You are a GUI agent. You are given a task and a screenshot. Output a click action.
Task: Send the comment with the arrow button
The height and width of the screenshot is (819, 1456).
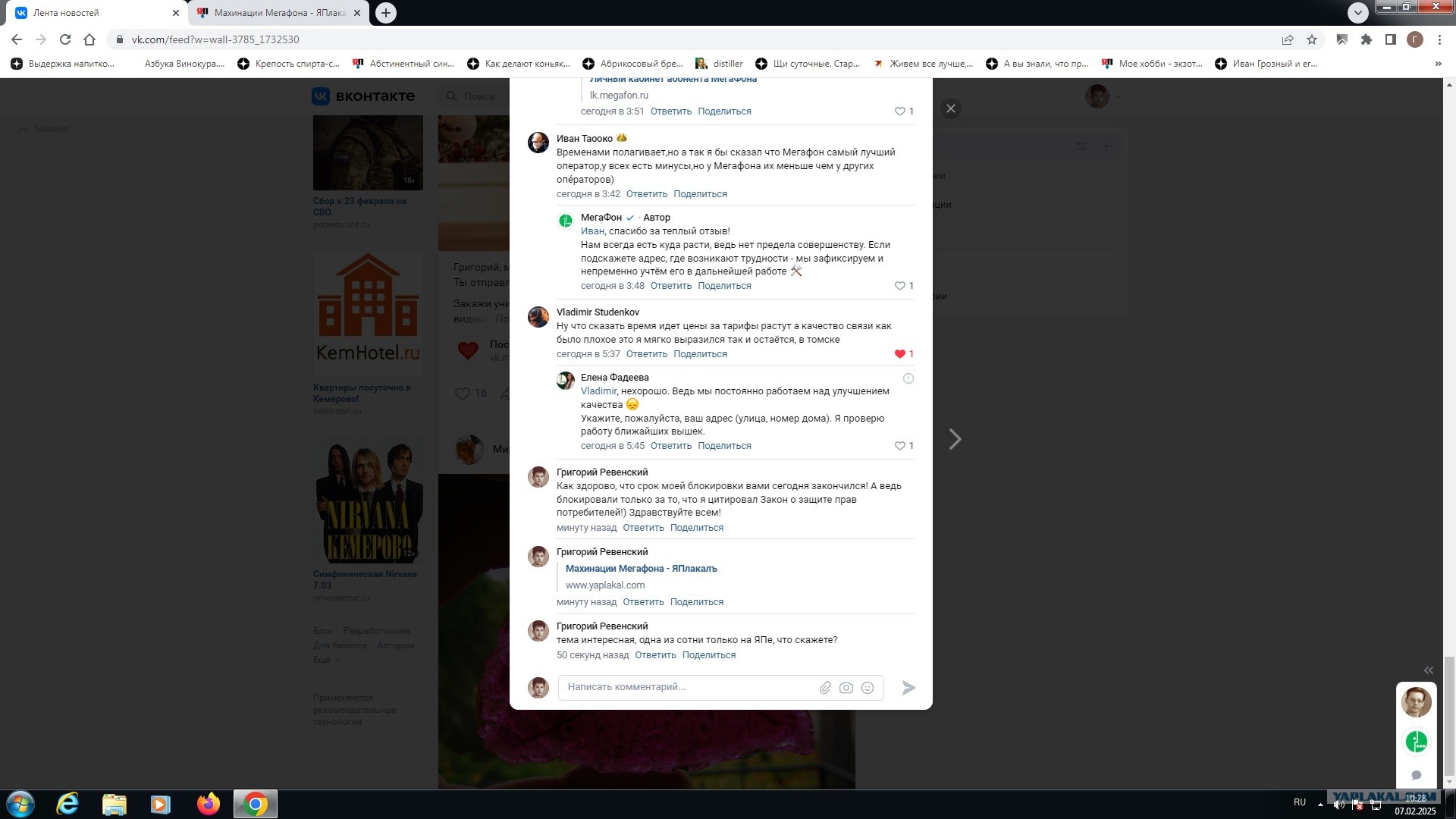tap(908, 688)
